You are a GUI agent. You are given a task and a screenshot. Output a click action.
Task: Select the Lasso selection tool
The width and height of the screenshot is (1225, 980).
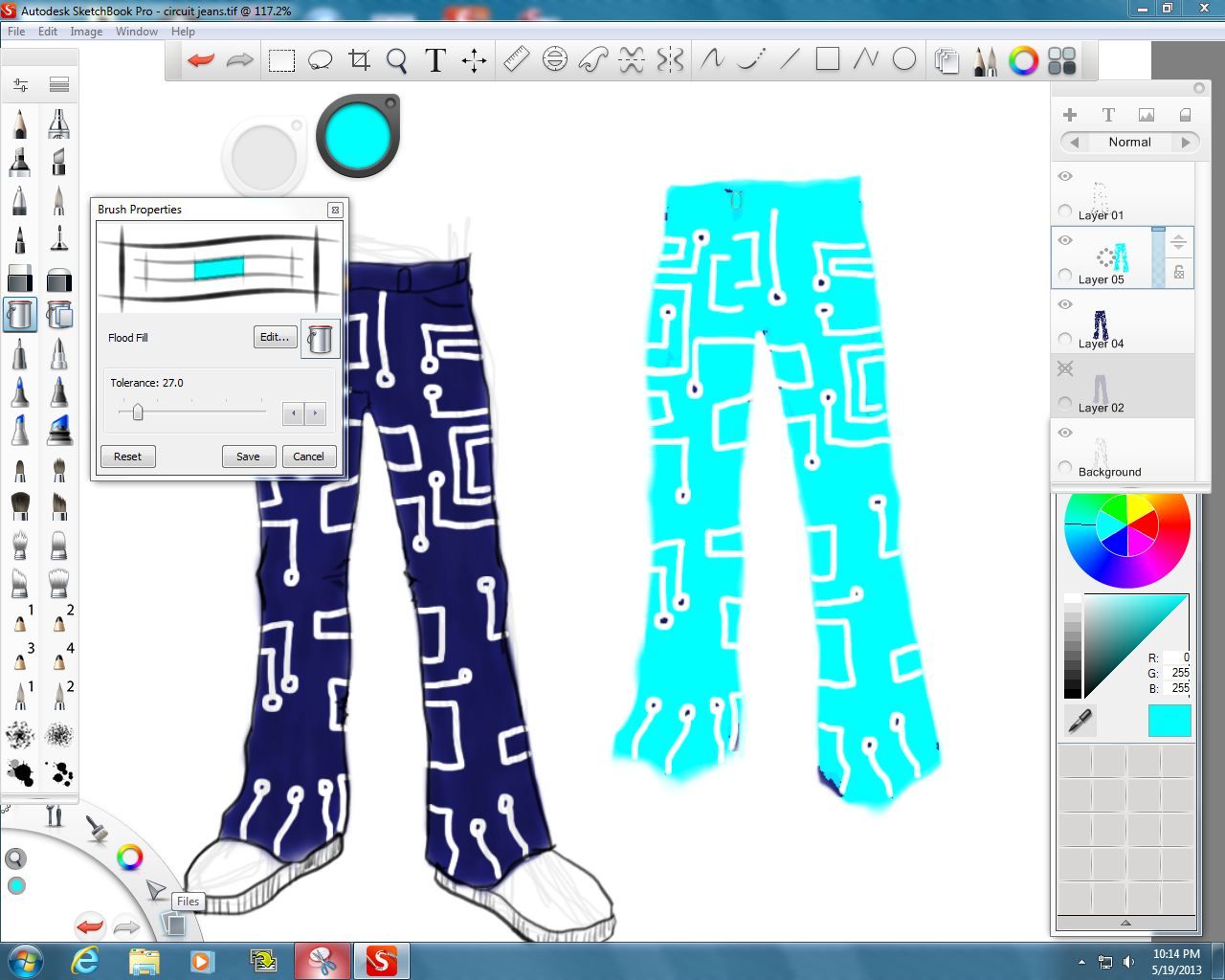tap(320, 59)
